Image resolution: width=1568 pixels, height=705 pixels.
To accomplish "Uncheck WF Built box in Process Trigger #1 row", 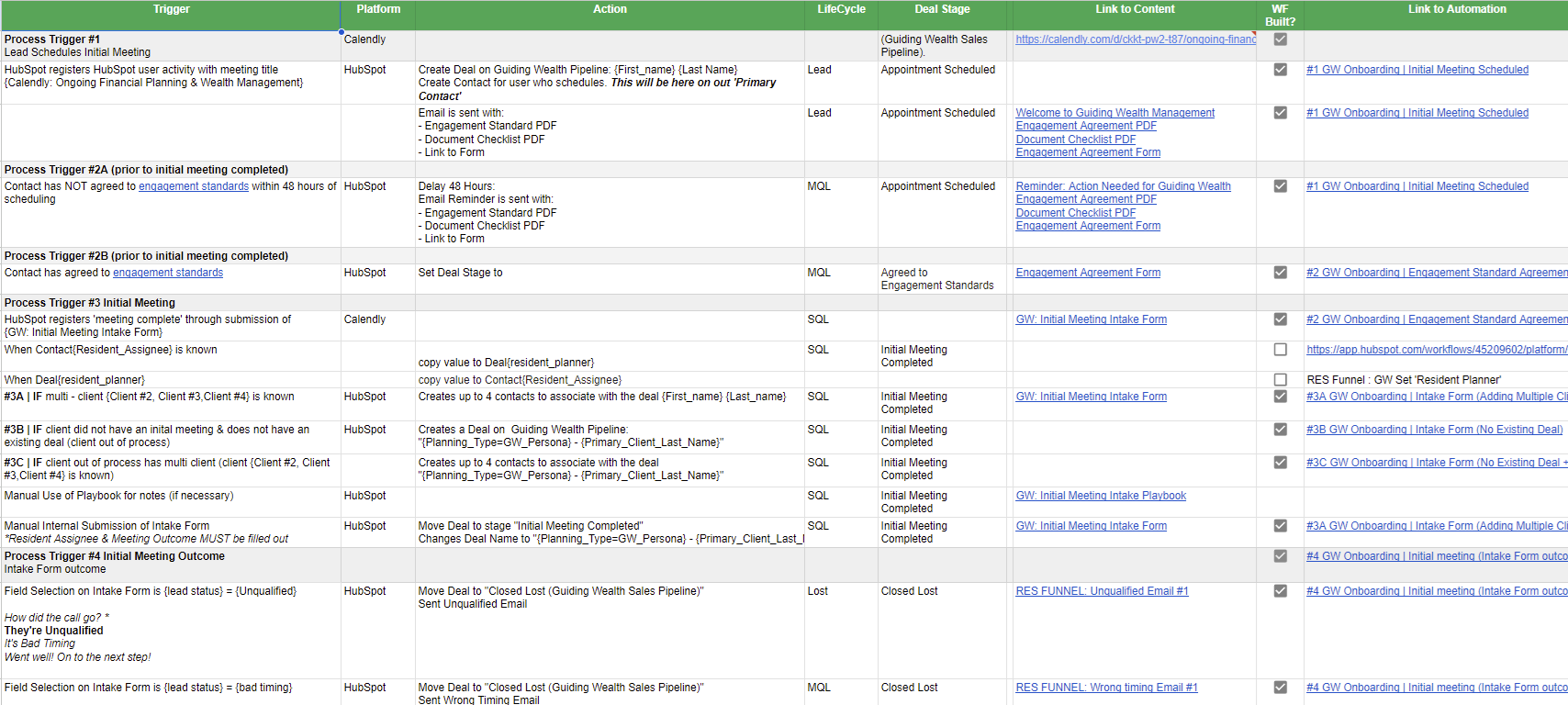I will point(1280,39).
